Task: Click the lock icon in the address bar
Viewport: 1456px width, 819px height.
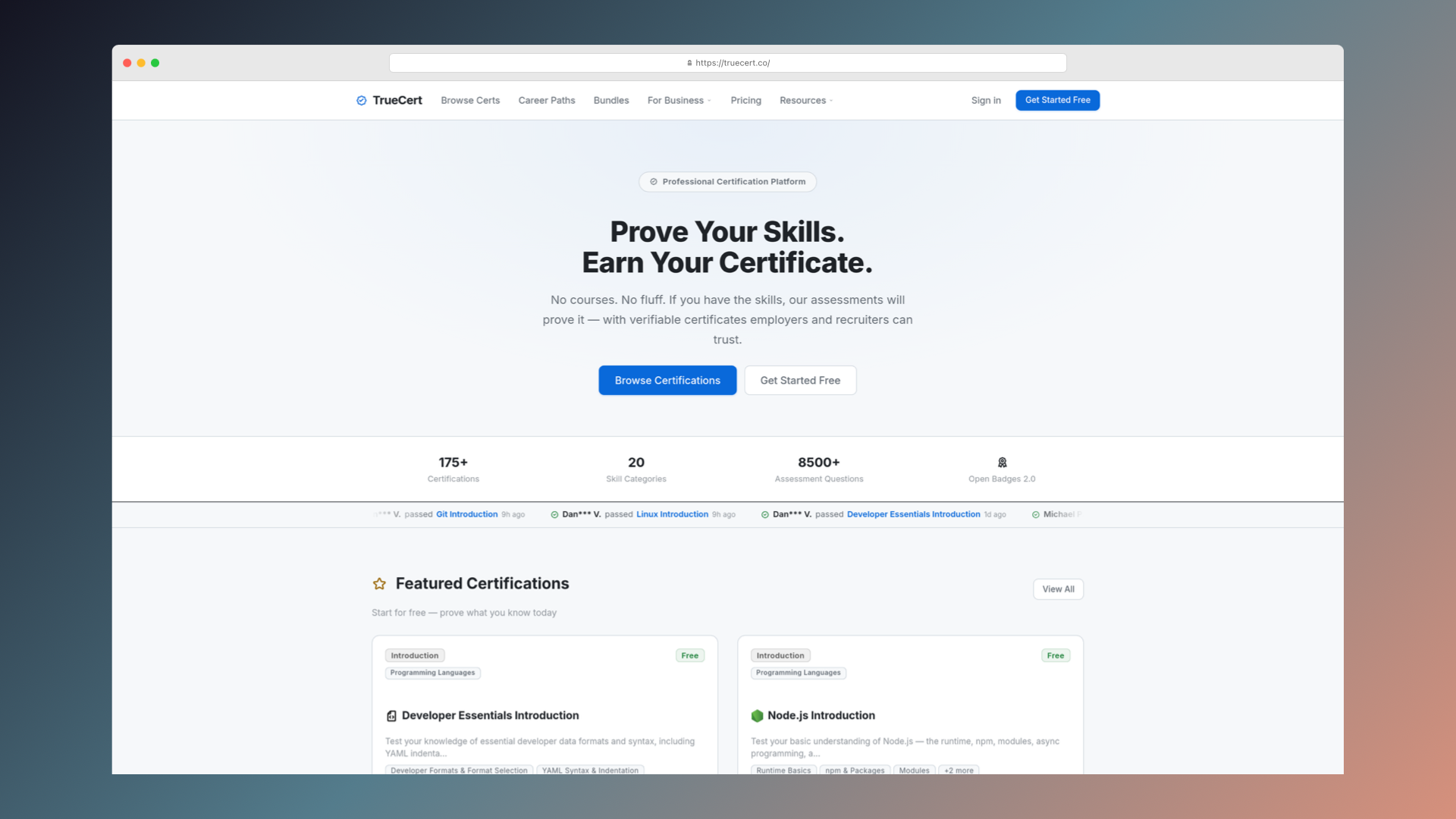Action: click(x=689, y=63)
